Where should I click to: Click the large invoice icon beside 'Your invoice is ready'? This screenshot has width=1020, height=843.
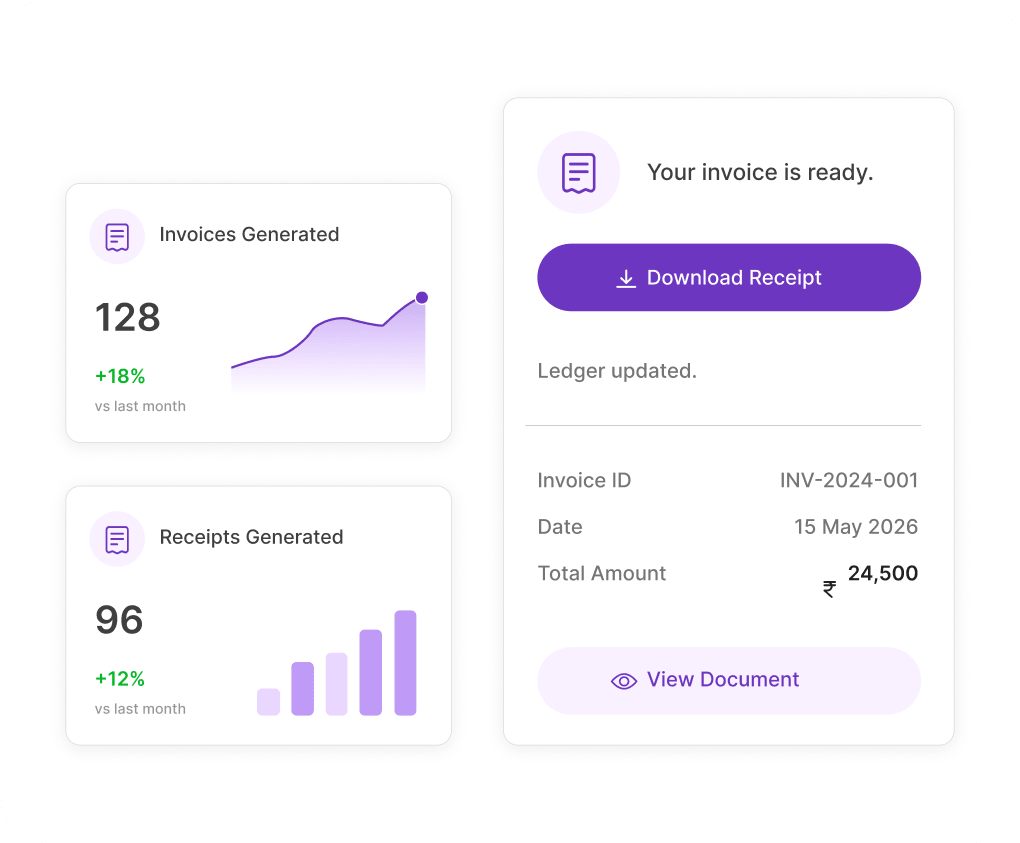578,173
